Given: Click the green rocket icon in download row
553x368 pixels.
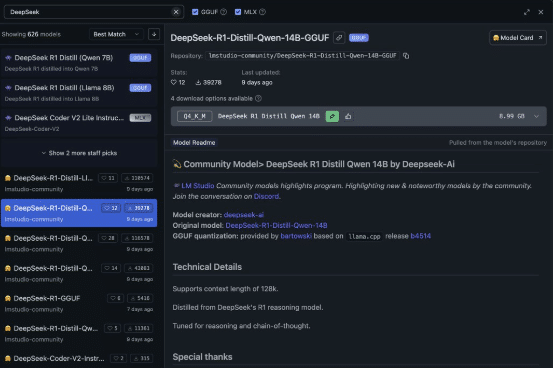Looking at the screenshot, I should pos(332,116).
